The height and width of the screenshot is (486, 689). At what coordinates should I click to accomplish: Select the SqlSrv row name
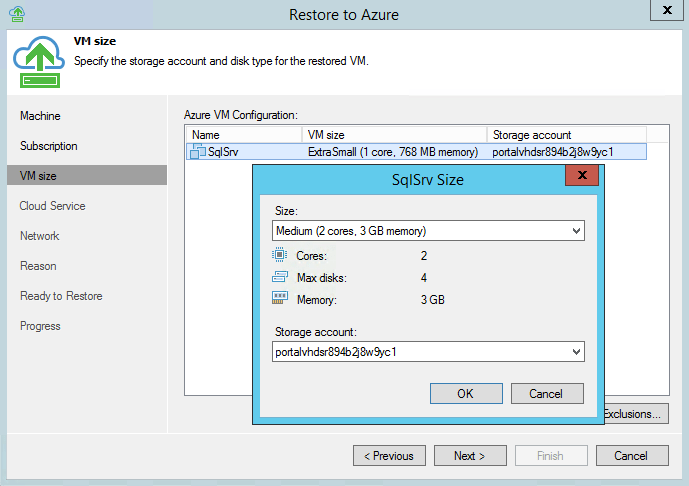tap(223, 152)
